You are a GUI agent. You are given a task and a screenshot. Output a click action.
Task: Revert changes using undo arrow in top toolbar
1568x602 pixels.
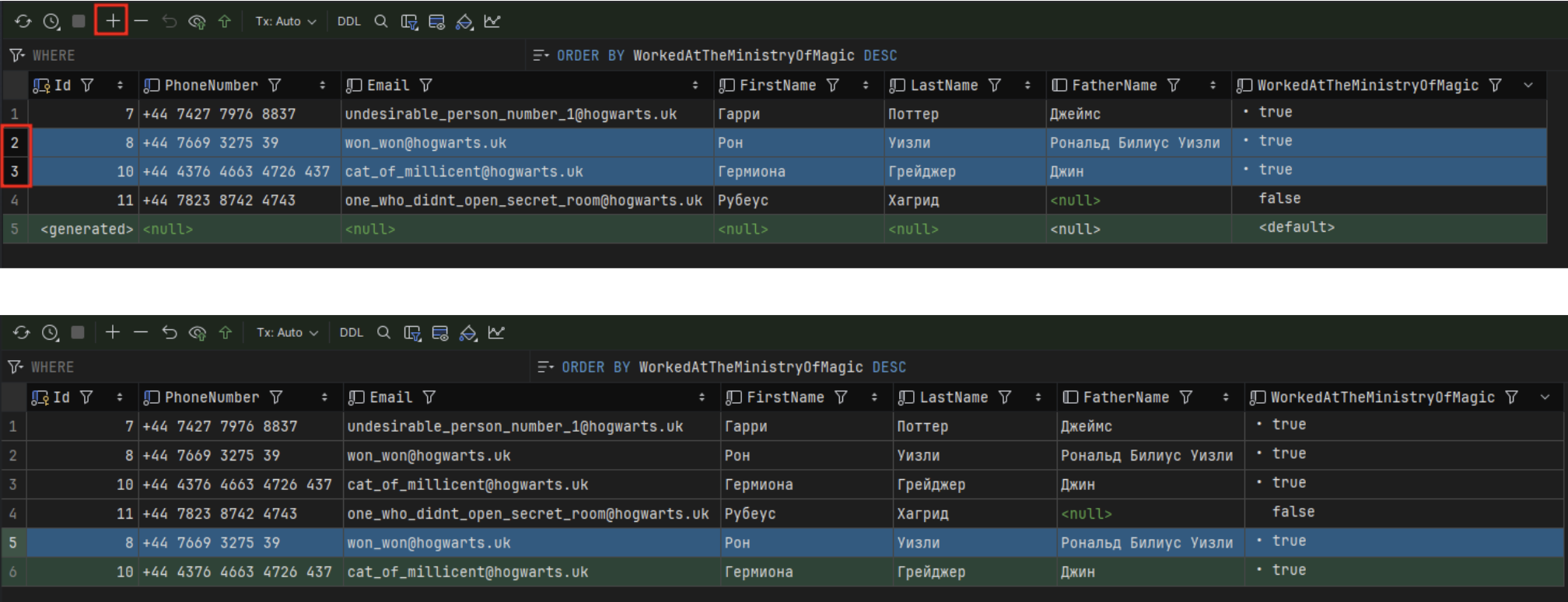(169, 21)
